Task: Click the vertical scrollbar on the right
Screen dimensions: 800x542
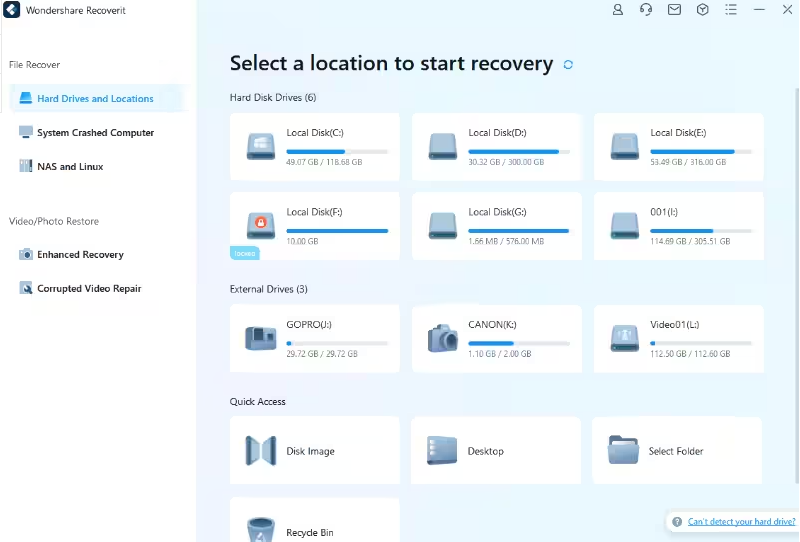Action: click(x=796, y=285)
